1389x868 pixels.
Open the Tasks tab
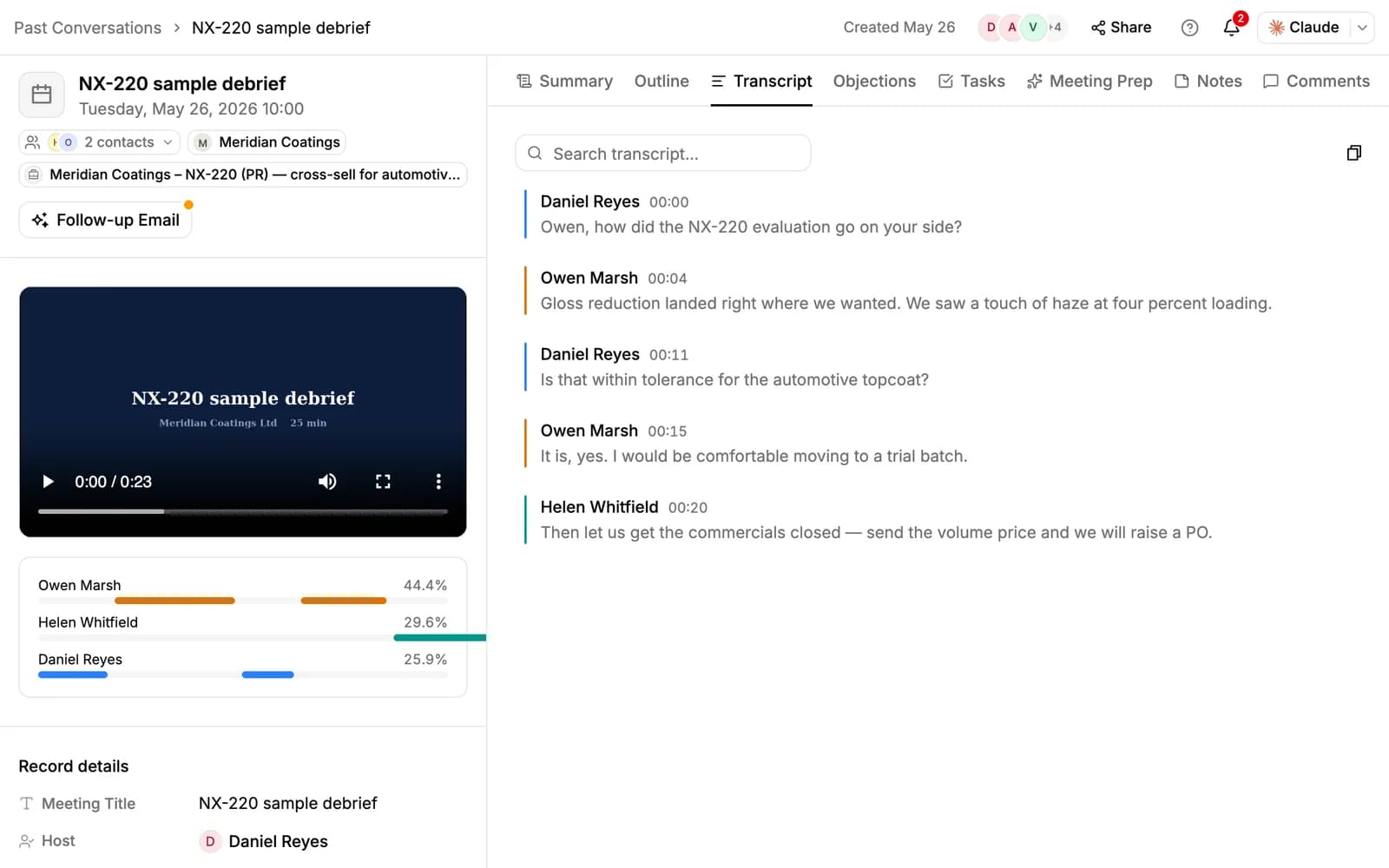(971, 81)
